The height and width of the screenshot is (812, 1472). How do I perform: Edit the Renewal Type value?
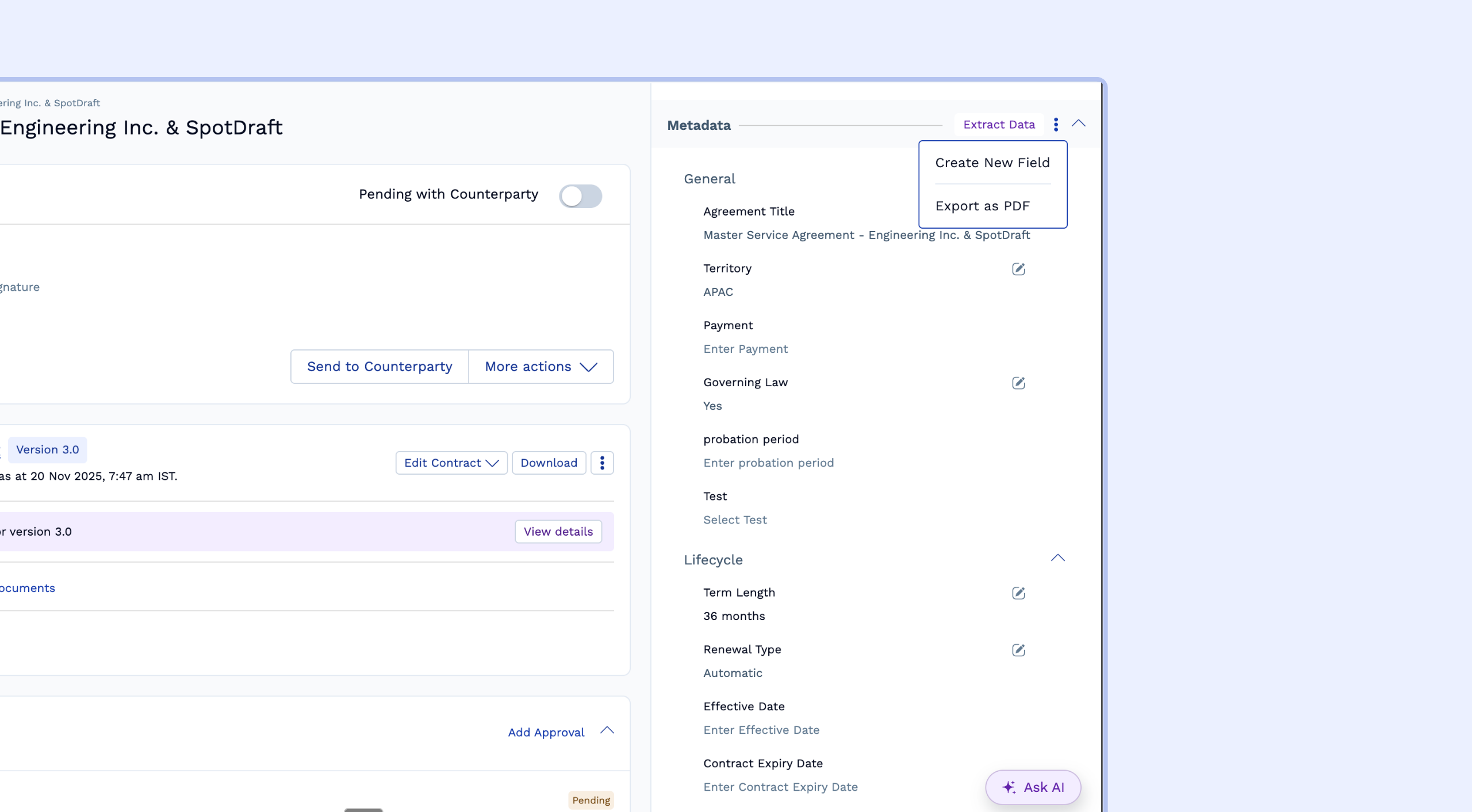point(1018,650)
